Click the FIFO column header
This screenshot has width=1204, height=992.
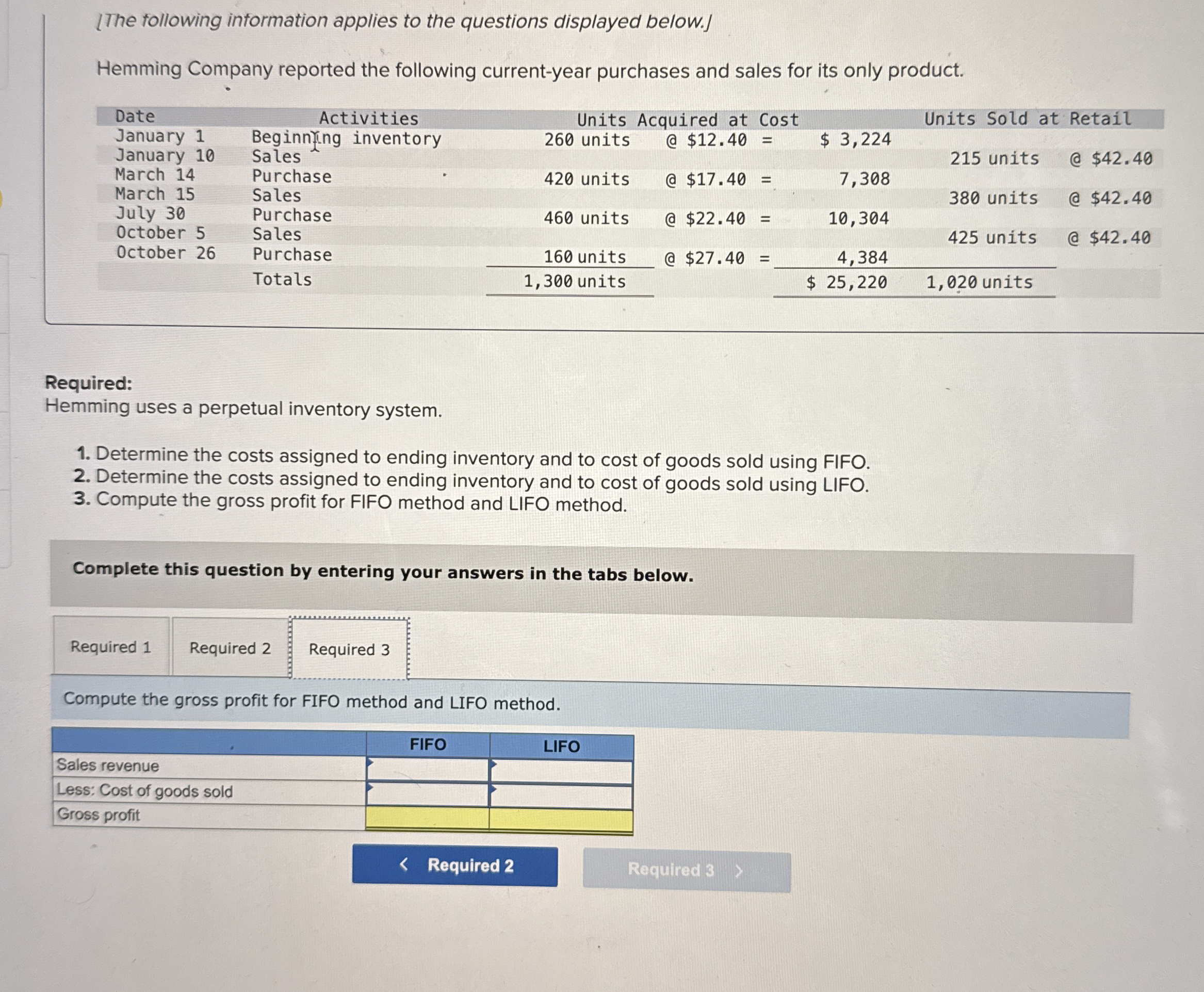pos(428,744)
